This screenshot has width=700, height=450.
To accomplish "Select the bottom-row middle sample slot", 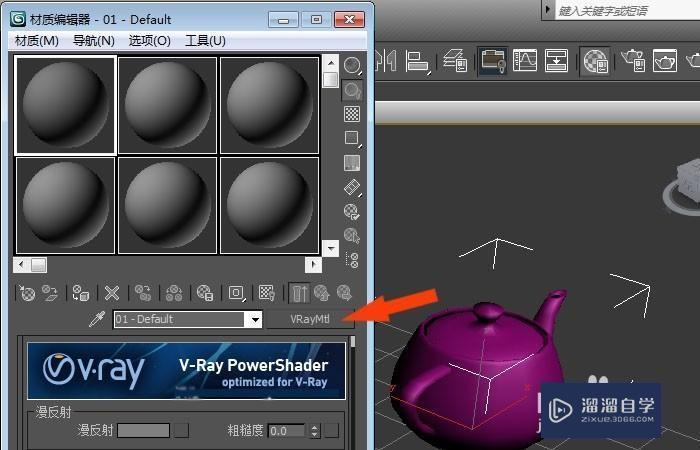I will coord(167,205).
